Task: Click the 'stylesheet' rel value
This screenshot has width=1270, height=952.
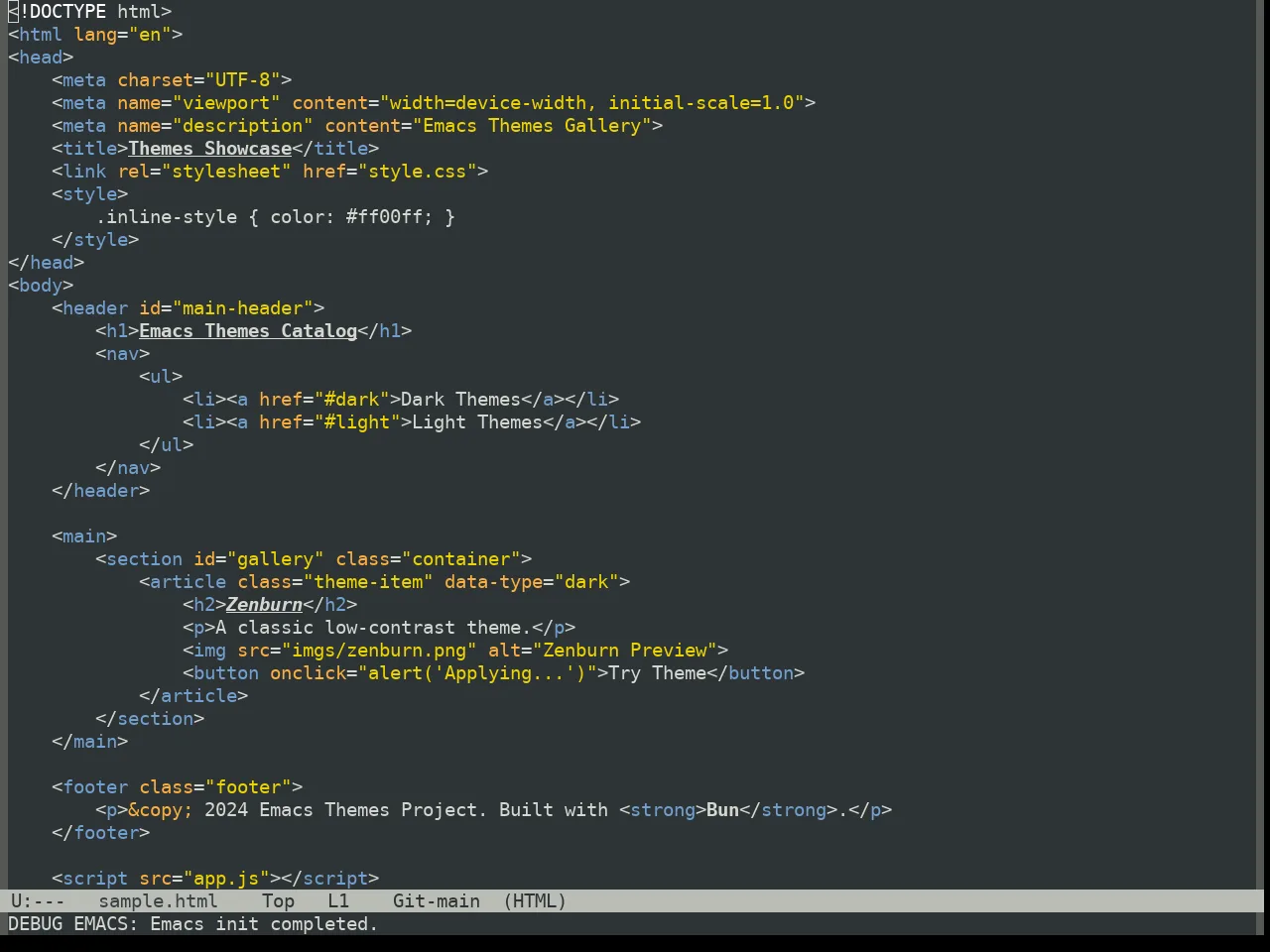Action: pos(226,172)
